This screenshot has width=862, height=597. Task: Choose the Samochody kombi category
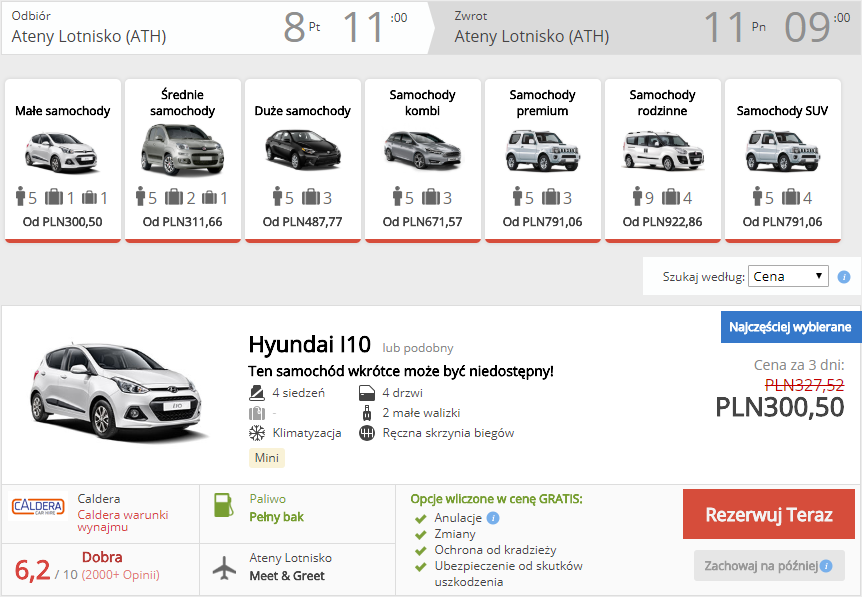(x=423, y=160)
